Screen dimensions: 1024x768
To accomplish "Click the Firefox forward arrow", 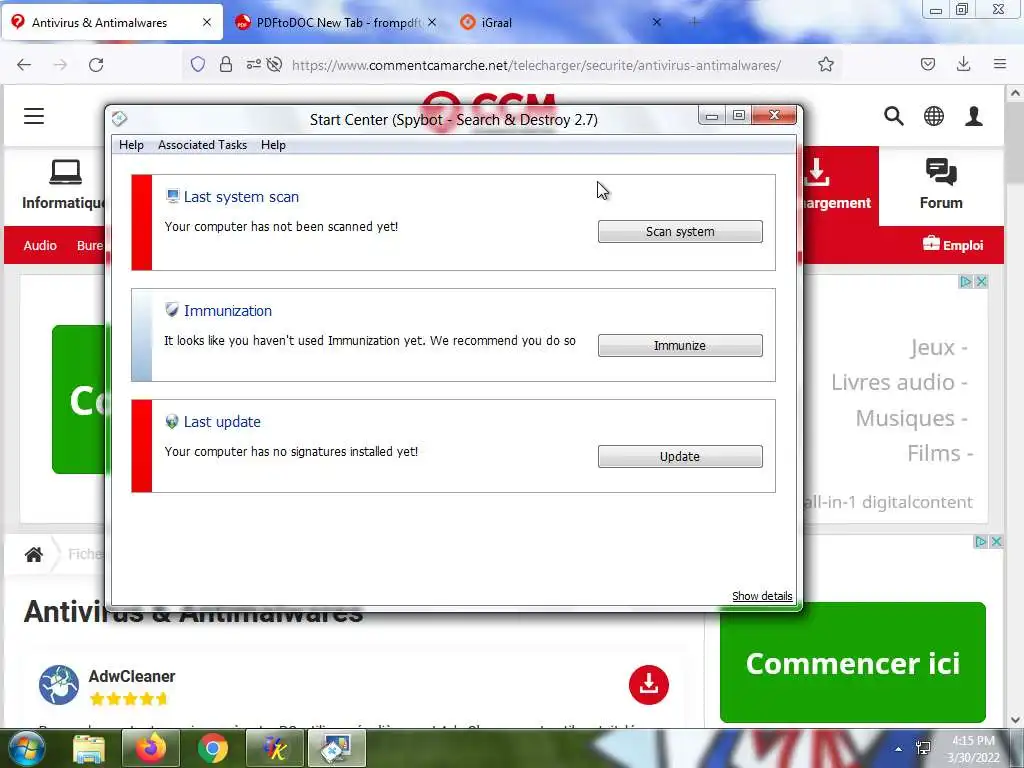I will click(60, 65).
